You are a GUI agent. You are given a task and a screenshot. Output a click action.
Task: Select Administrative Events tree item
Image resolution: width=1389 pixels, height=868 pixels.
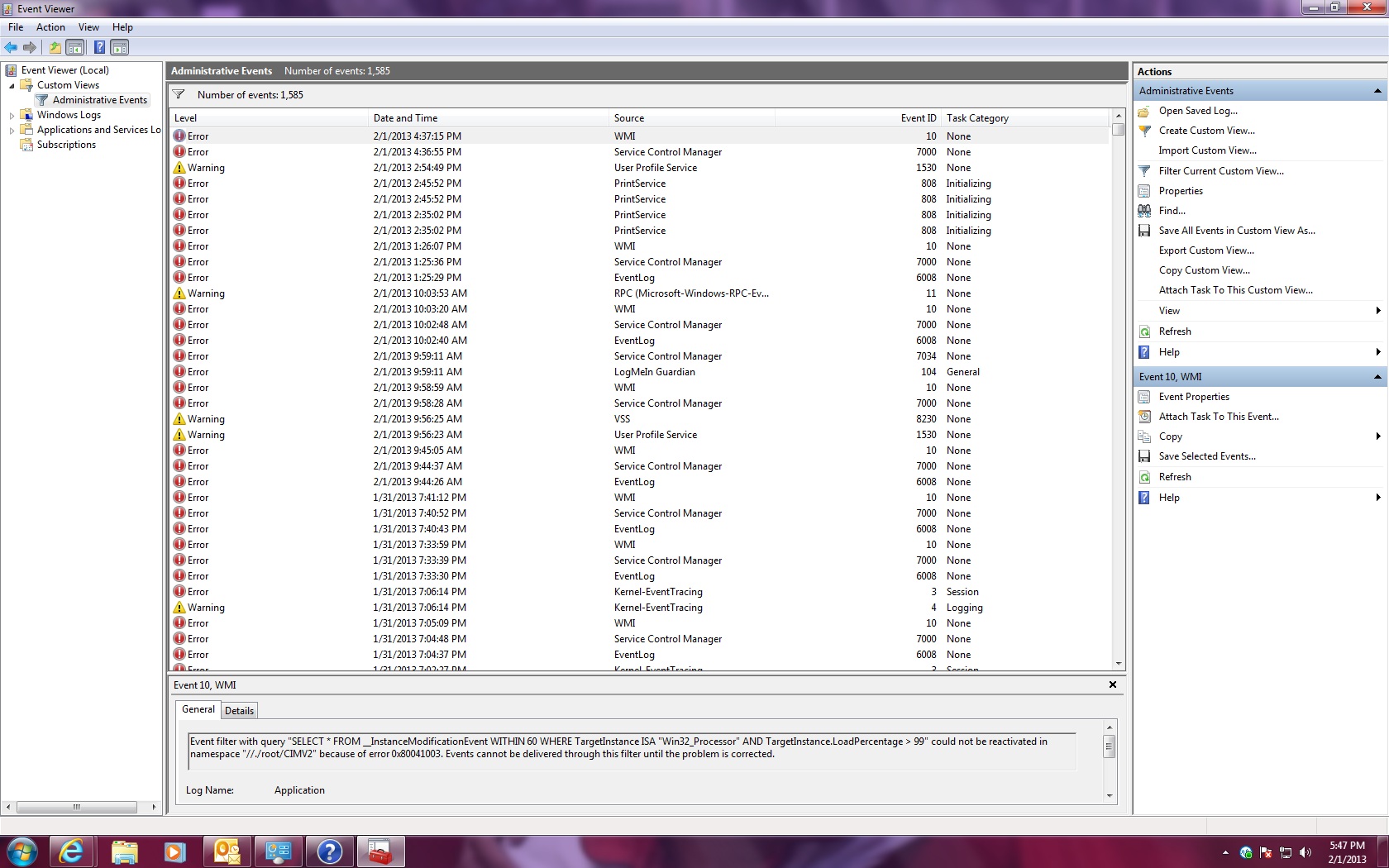(x=99, y=100)
